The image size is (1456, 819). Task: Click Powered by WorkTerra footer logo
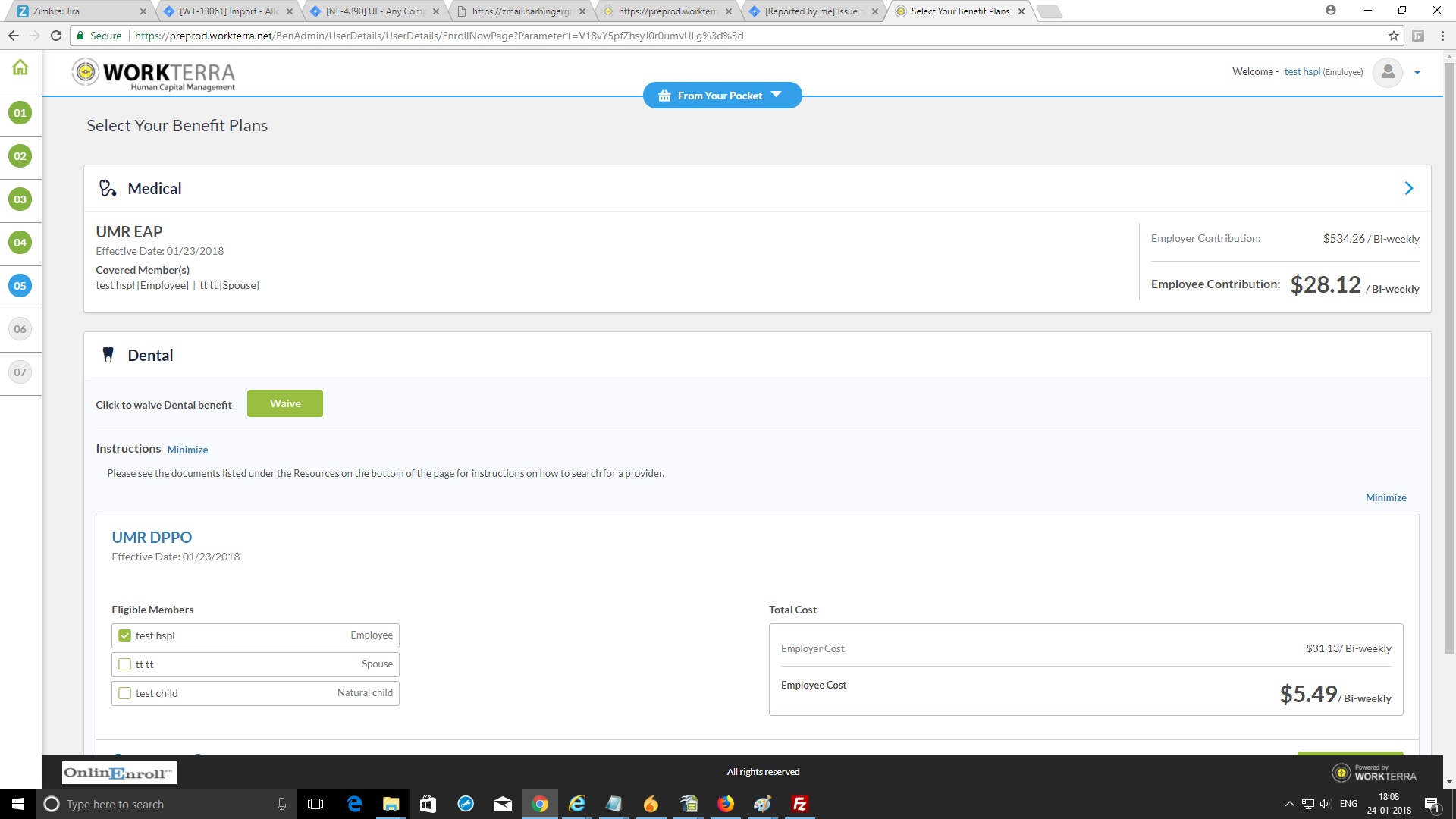(1374, 773)
